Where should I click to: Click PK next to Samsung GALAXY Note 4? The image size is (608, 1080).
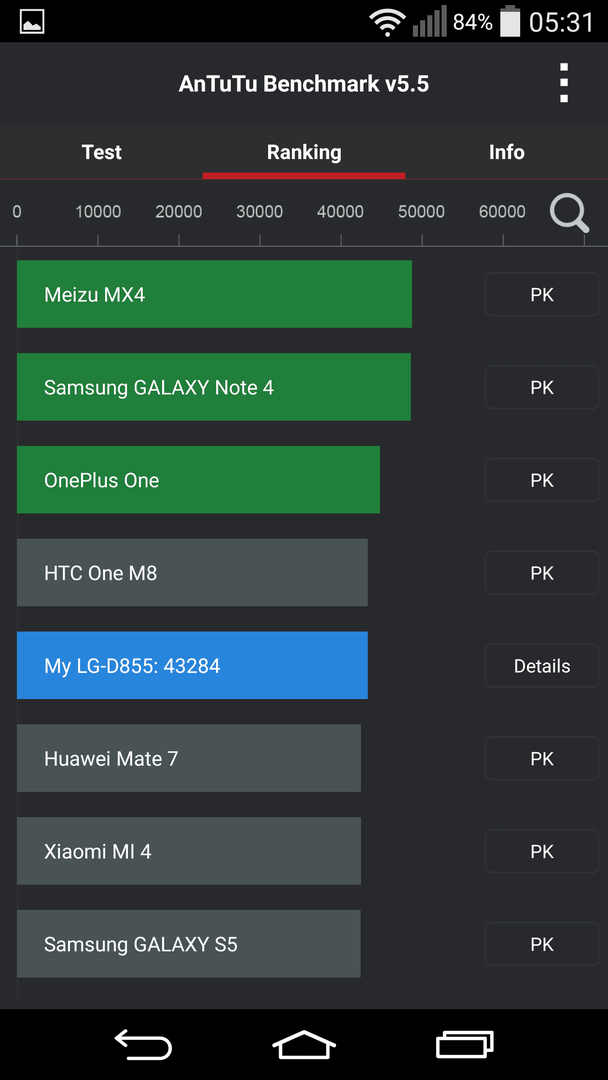542,387
